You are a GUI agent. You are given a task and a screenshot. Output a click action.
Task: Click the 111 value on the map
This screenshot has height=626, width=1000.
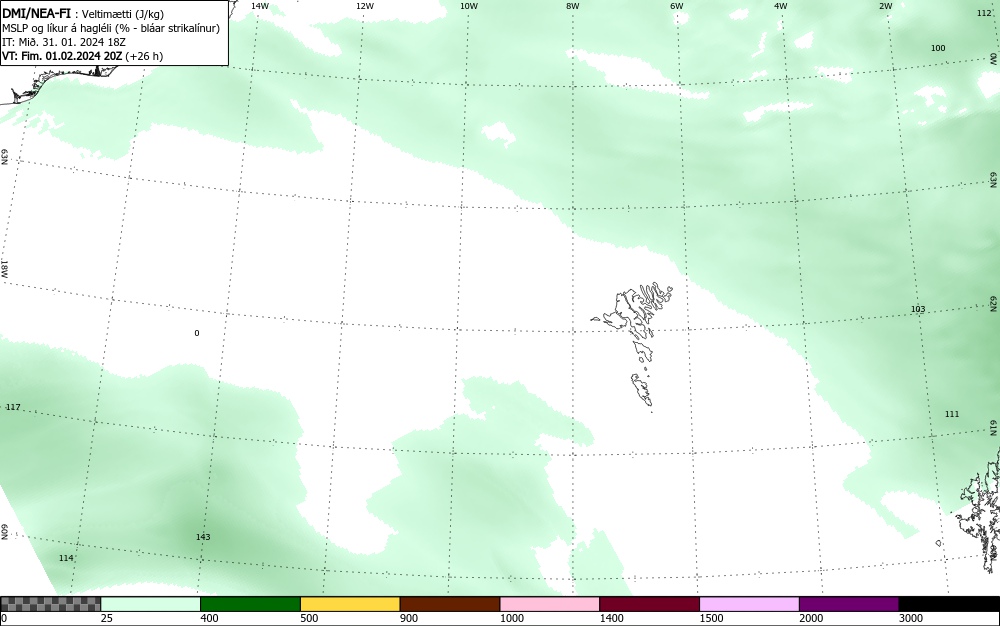coord(952,414)
